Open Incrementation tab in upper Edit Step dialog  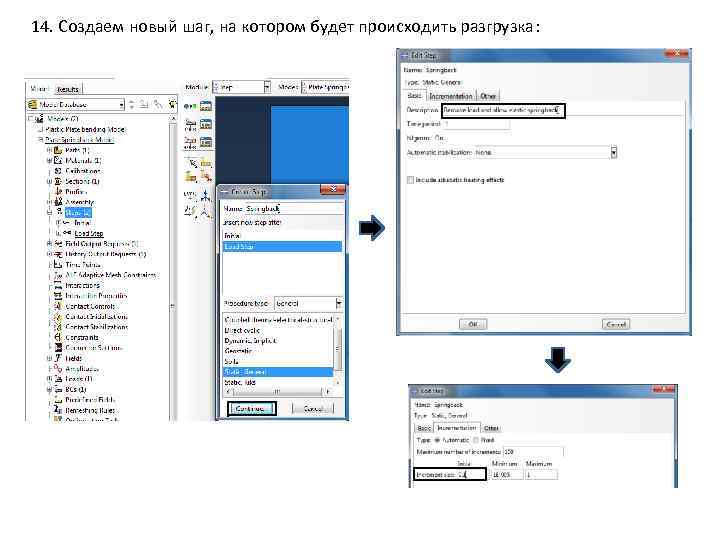tap(451, 96)
